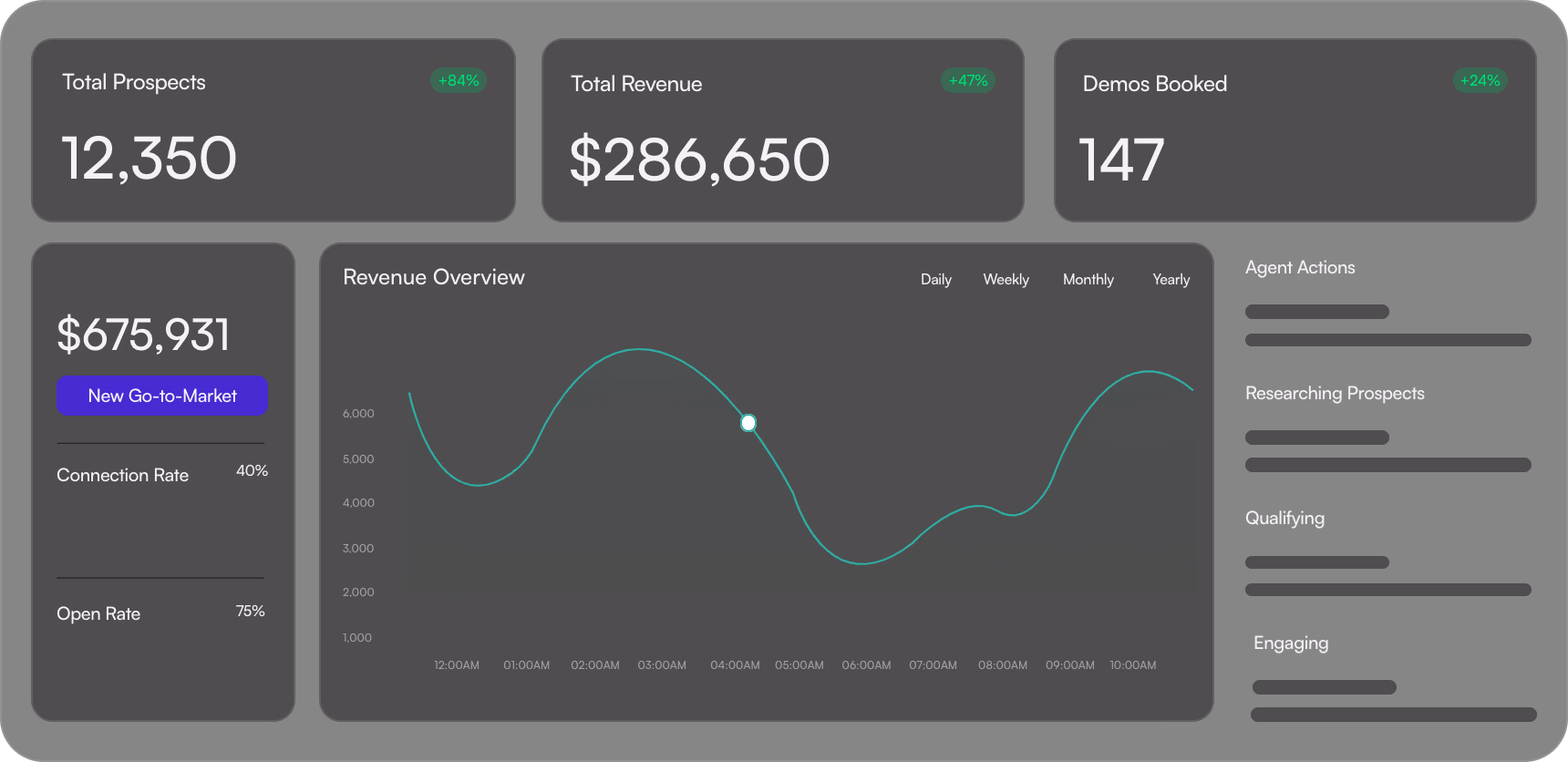Click the 5,000 y-axis label
This screenshot has width=1568, height=762.
358,458
